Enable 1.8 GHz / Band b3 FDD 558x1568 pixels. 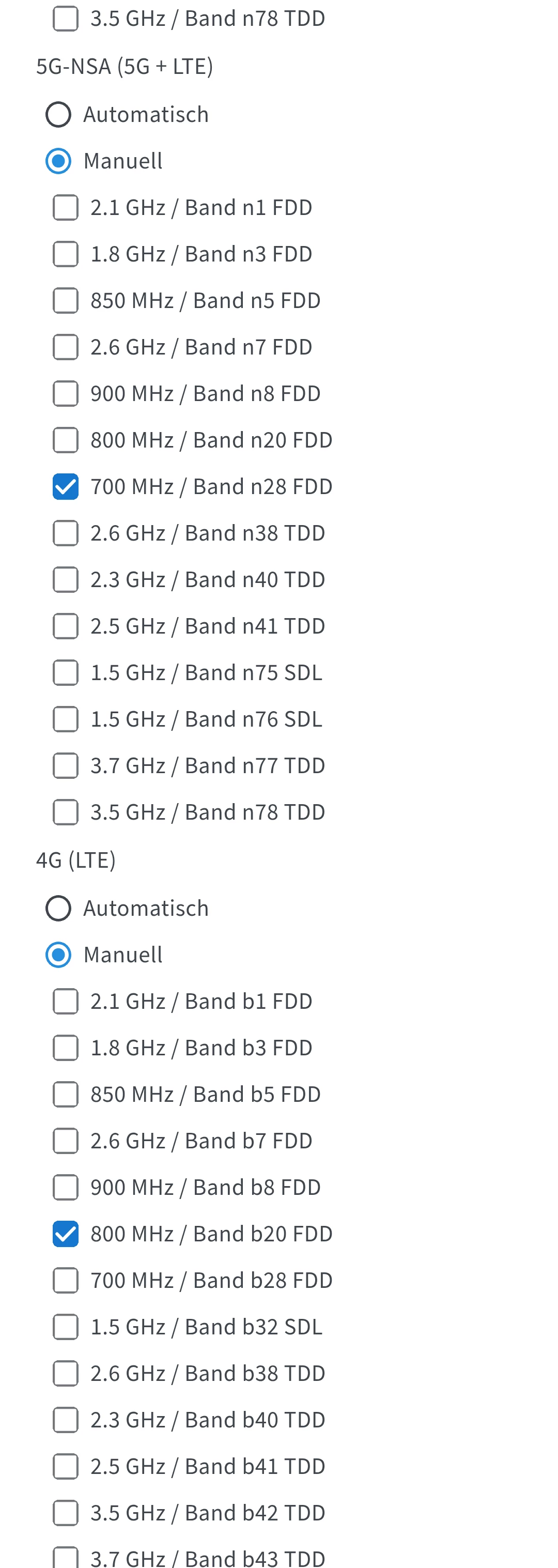point(65,1048)
